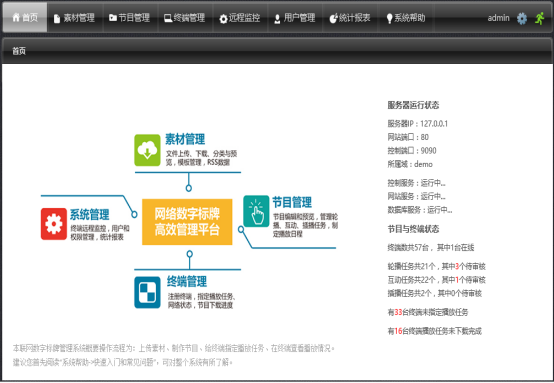Click the teal hand-pointer 节目管理 icon
554x383 pixels.
click(x=256, y=211)
